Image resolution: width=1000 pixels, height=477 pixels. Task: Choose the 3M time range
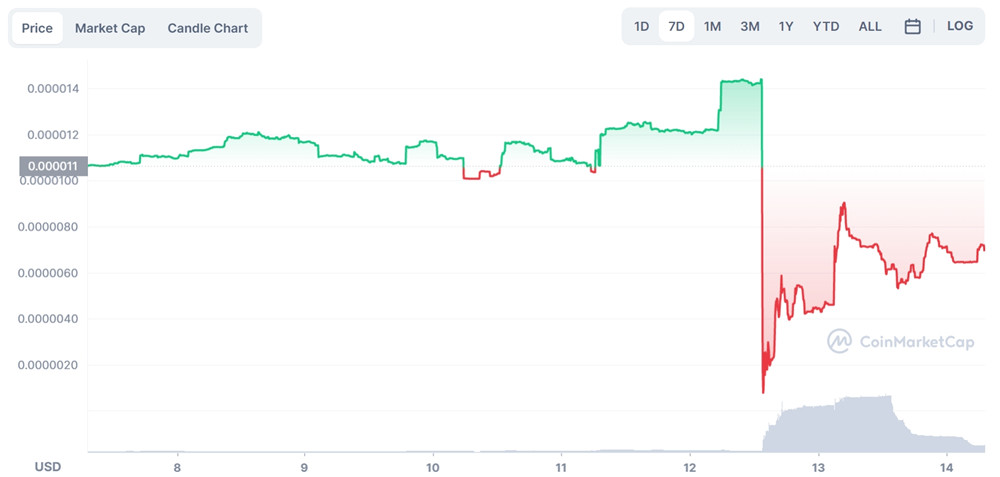point(750,27)
